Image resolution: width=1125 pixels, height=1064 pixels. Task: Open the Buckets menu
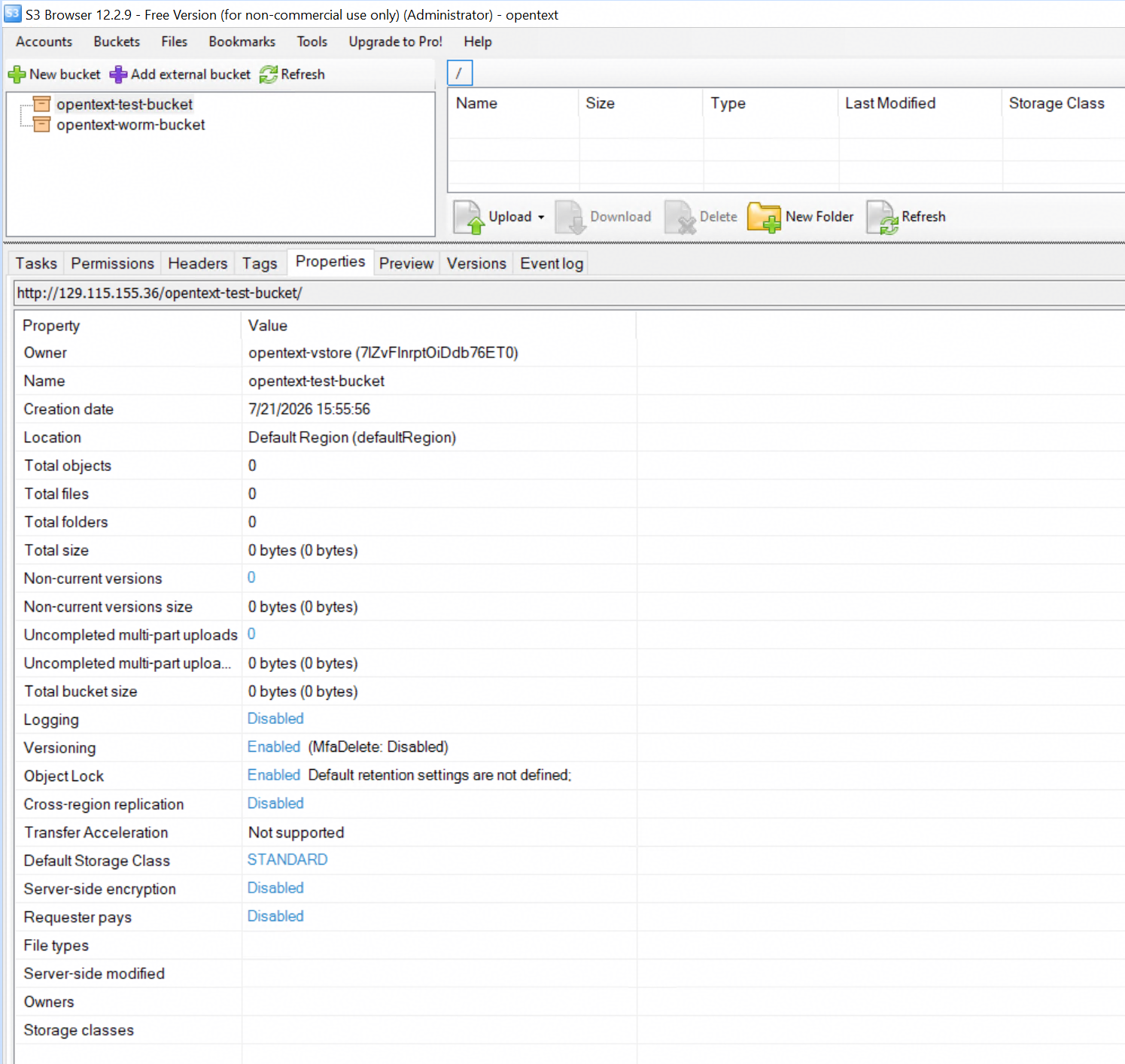[x=117, y=41]
